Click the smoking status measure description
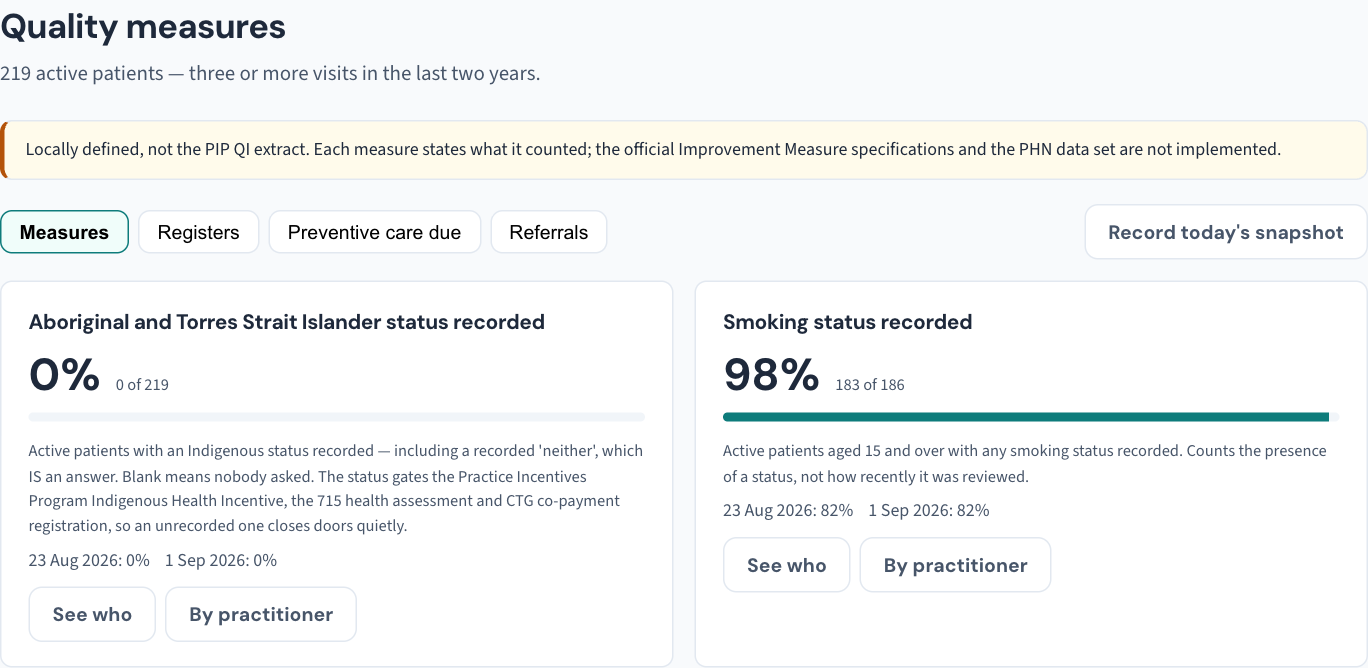This screenshot has width=1368, height=668. pos(1025,464)
